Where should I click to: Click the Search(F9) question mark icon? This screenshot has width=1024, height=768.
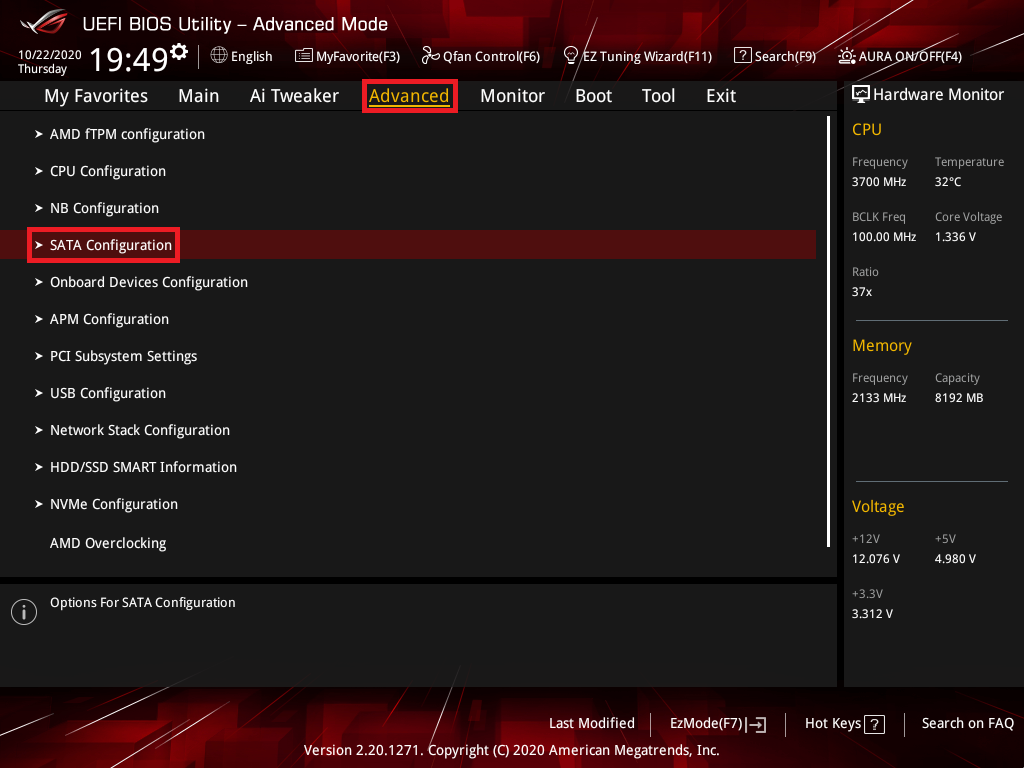pyautogui.click(x=742, y=56)
